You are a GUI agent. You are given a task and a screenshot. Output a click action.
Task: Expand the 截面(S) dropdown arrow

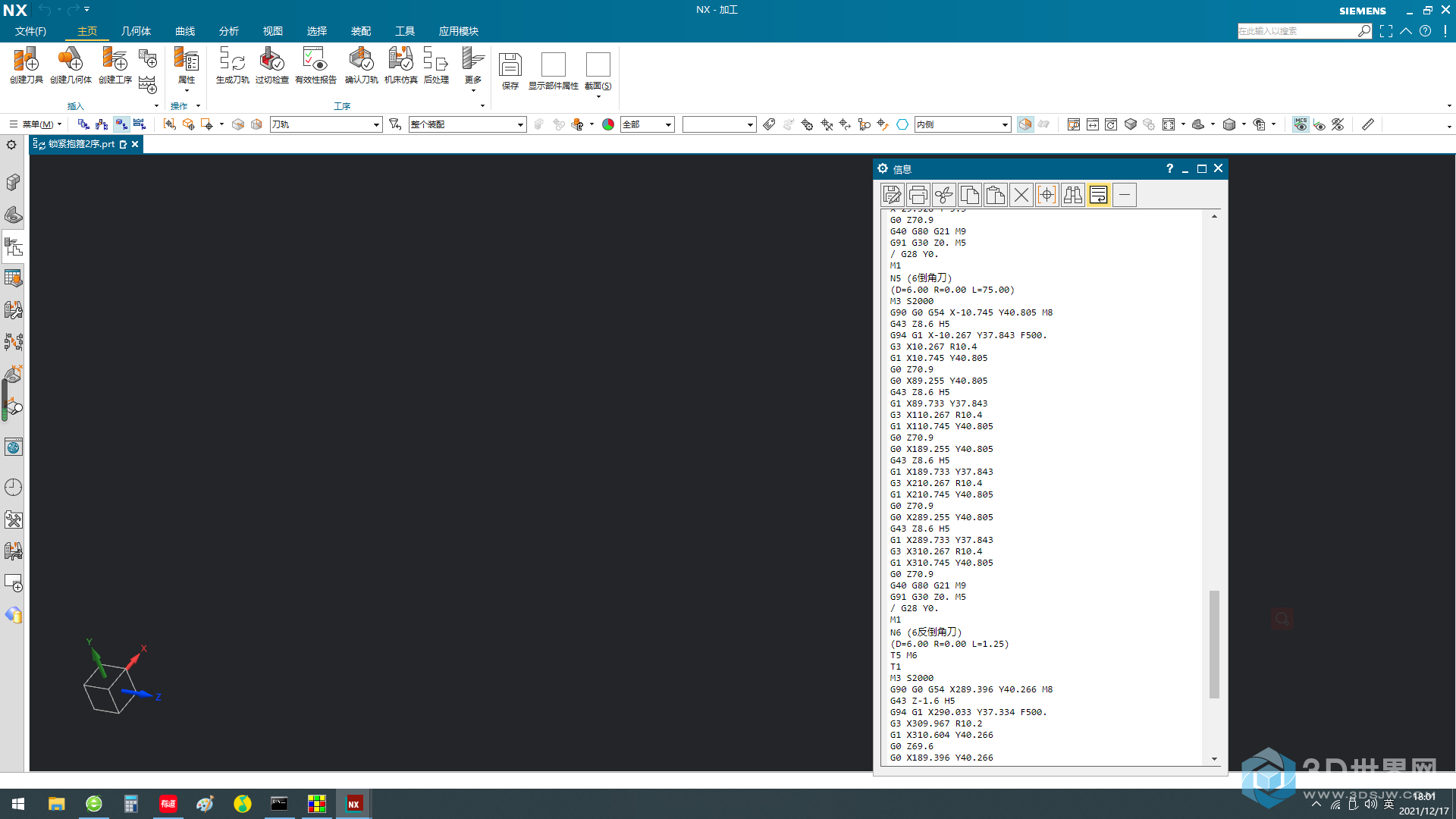coord(598,97)
